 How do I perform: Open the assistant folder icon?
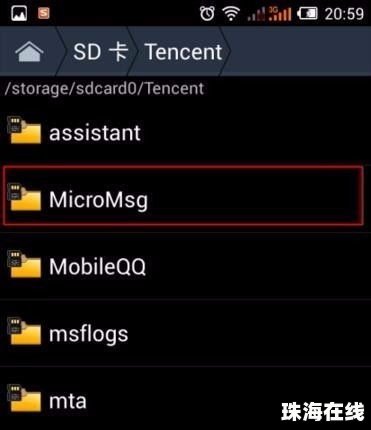(24, 130)
